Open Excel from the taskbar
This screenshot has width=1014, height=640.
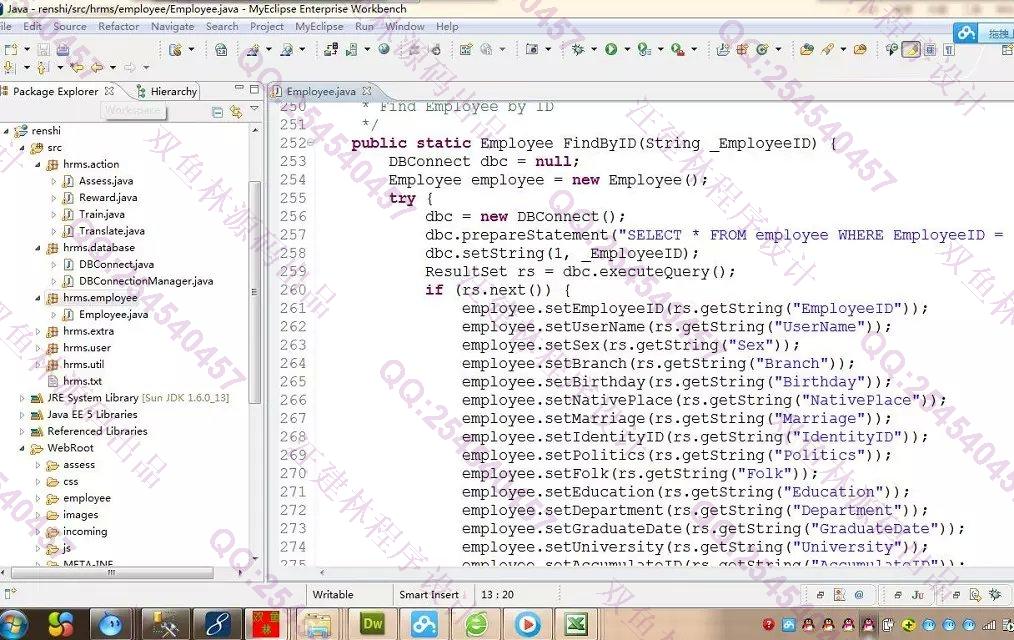(x=576, y=623)
